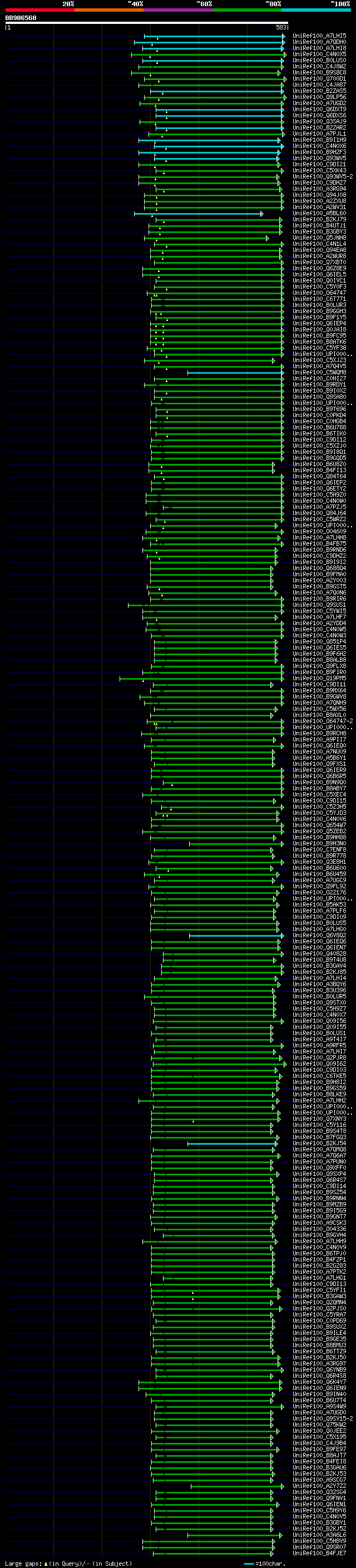This screenshot has width=356, height=1568.
Task: Open hit UniRef100_Q9LP56
Action: tap(319, 97)
